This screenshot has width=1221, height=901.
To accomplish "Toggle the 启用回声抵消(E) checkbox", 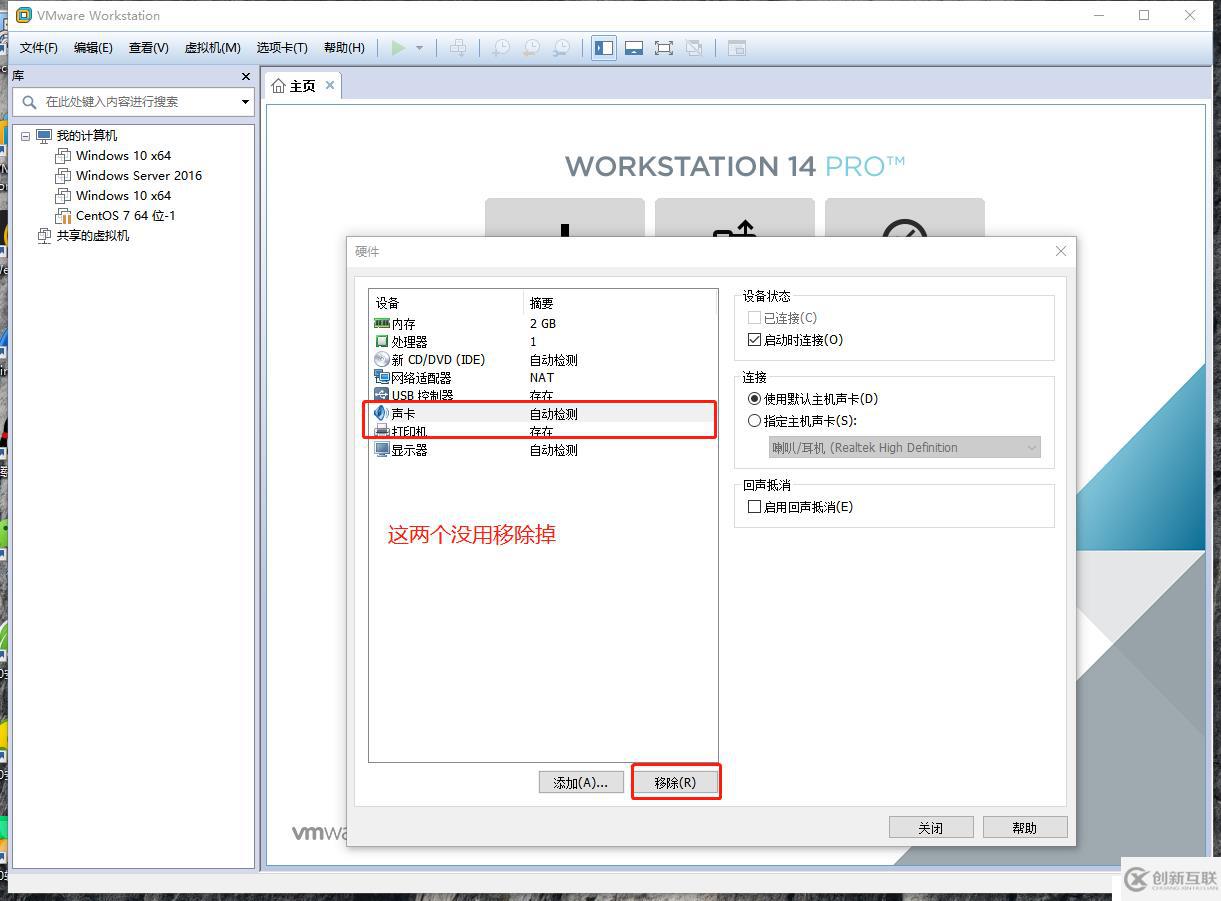I will click(x=754, y=507).
